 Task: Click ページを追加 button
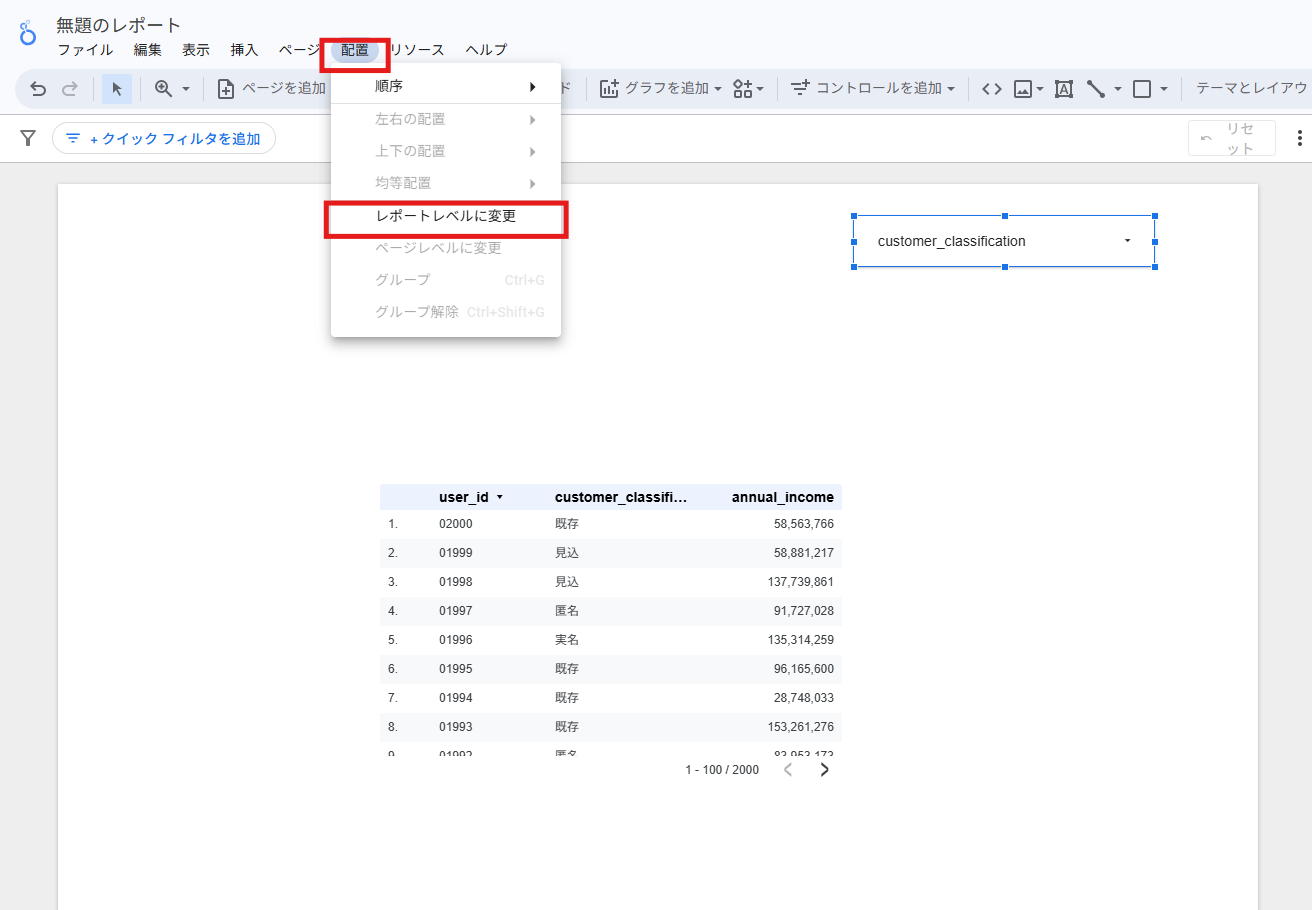point(272,89)
